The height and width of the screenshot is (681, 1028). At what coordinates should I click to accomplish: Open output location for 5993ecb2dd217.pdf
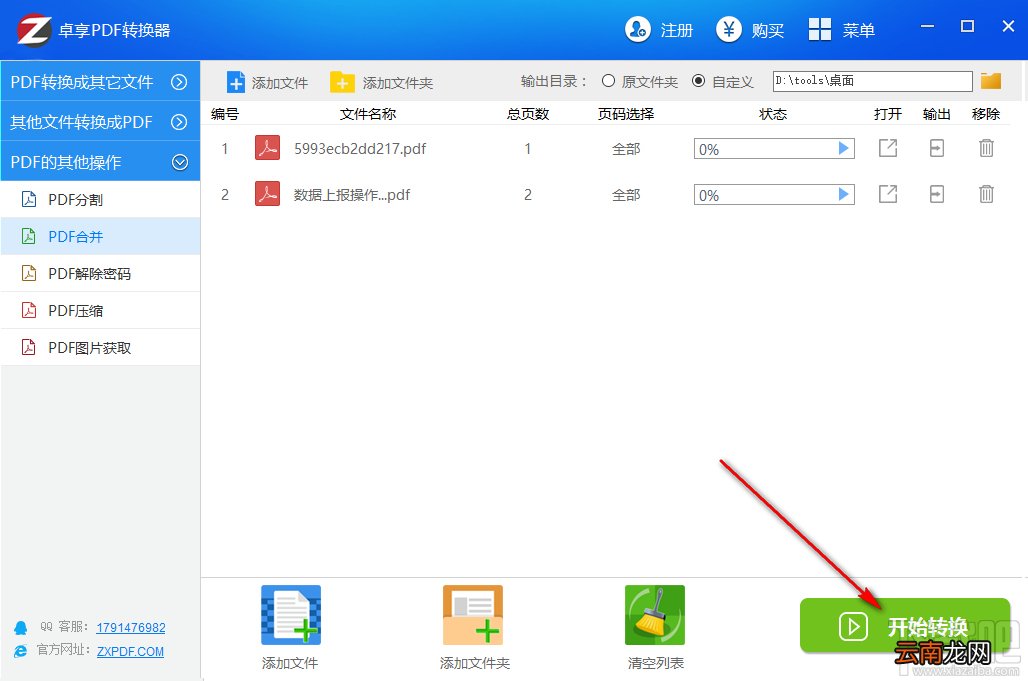937,148
